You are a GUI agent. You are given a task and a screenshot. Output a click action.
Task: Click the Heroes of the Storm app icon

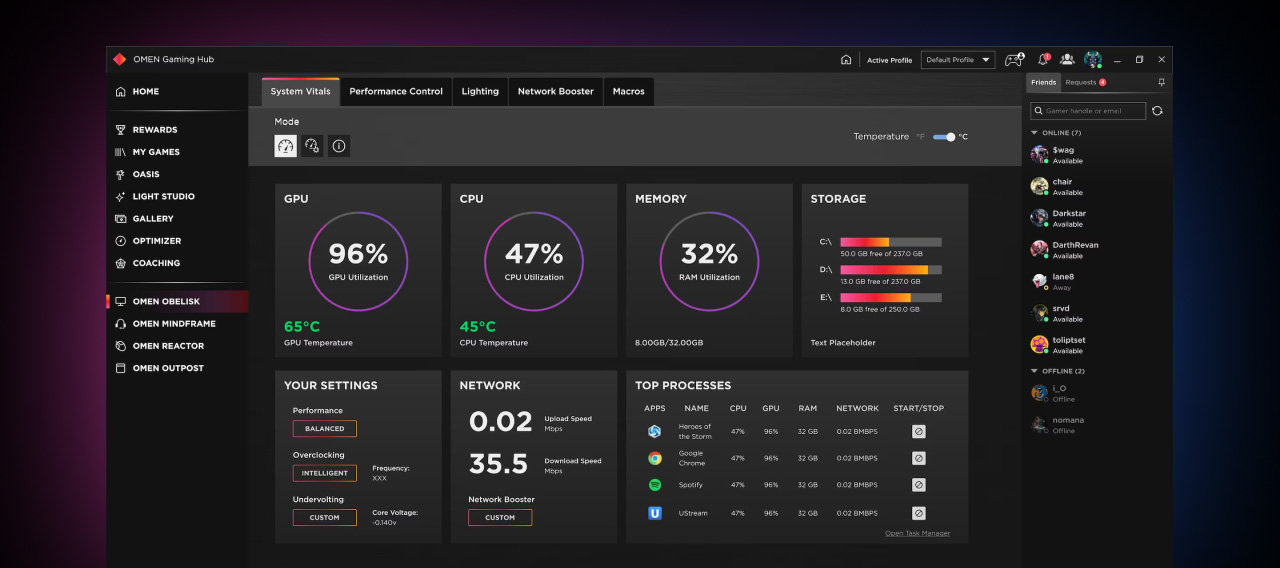click(654, 431)
